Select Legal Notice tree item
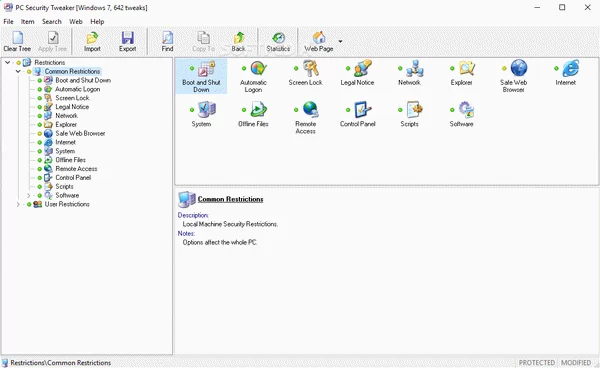 click(72, 107)
